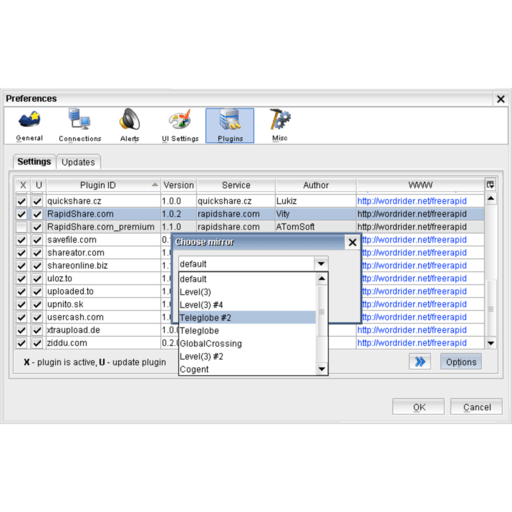Open the General preferences section
The height and width of the screenshot is (512, 512).
tap(30, 126)
